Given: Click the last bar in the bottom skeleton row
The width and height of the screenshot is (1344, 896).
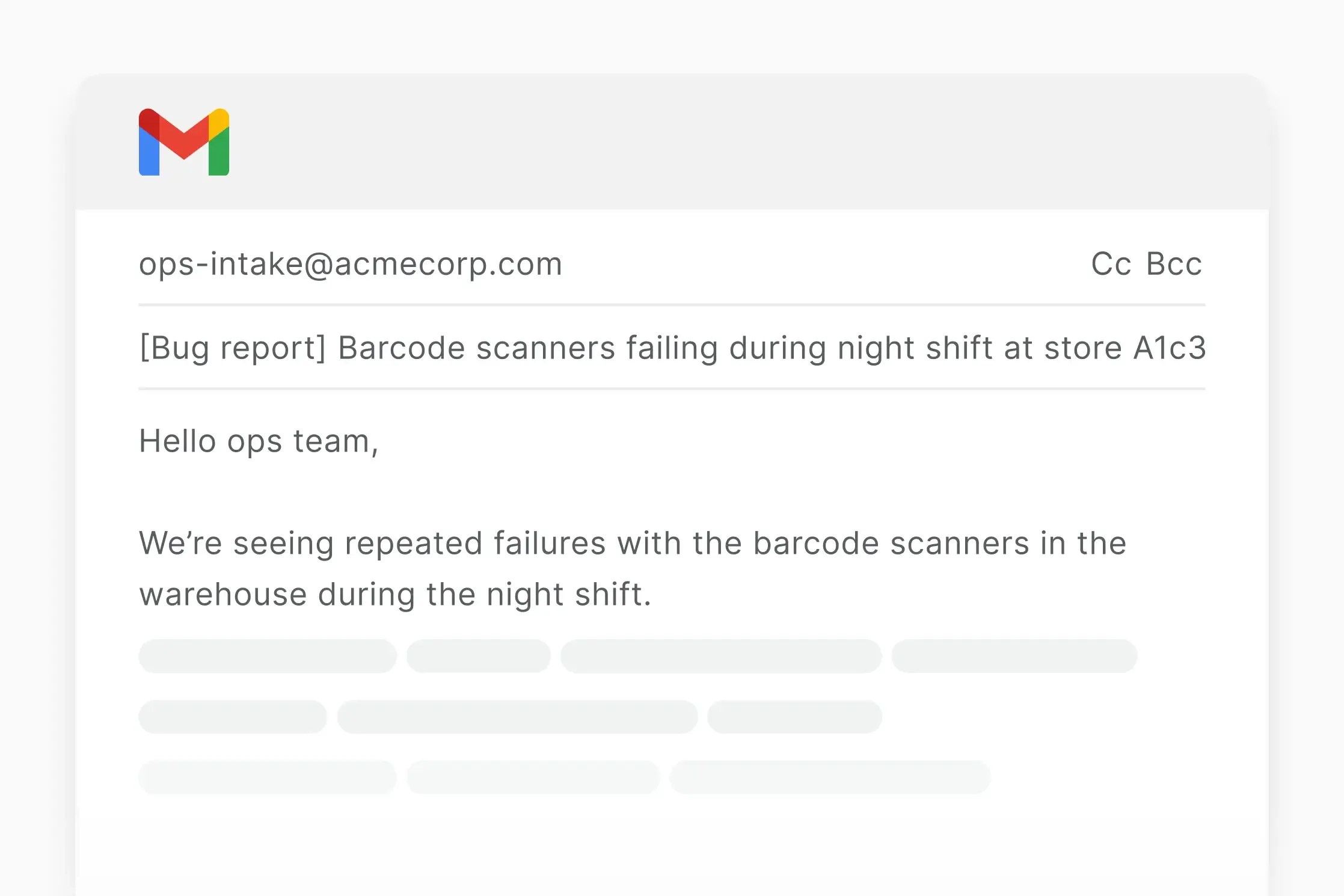Looking at the screenshot, I should pos(830,778).
